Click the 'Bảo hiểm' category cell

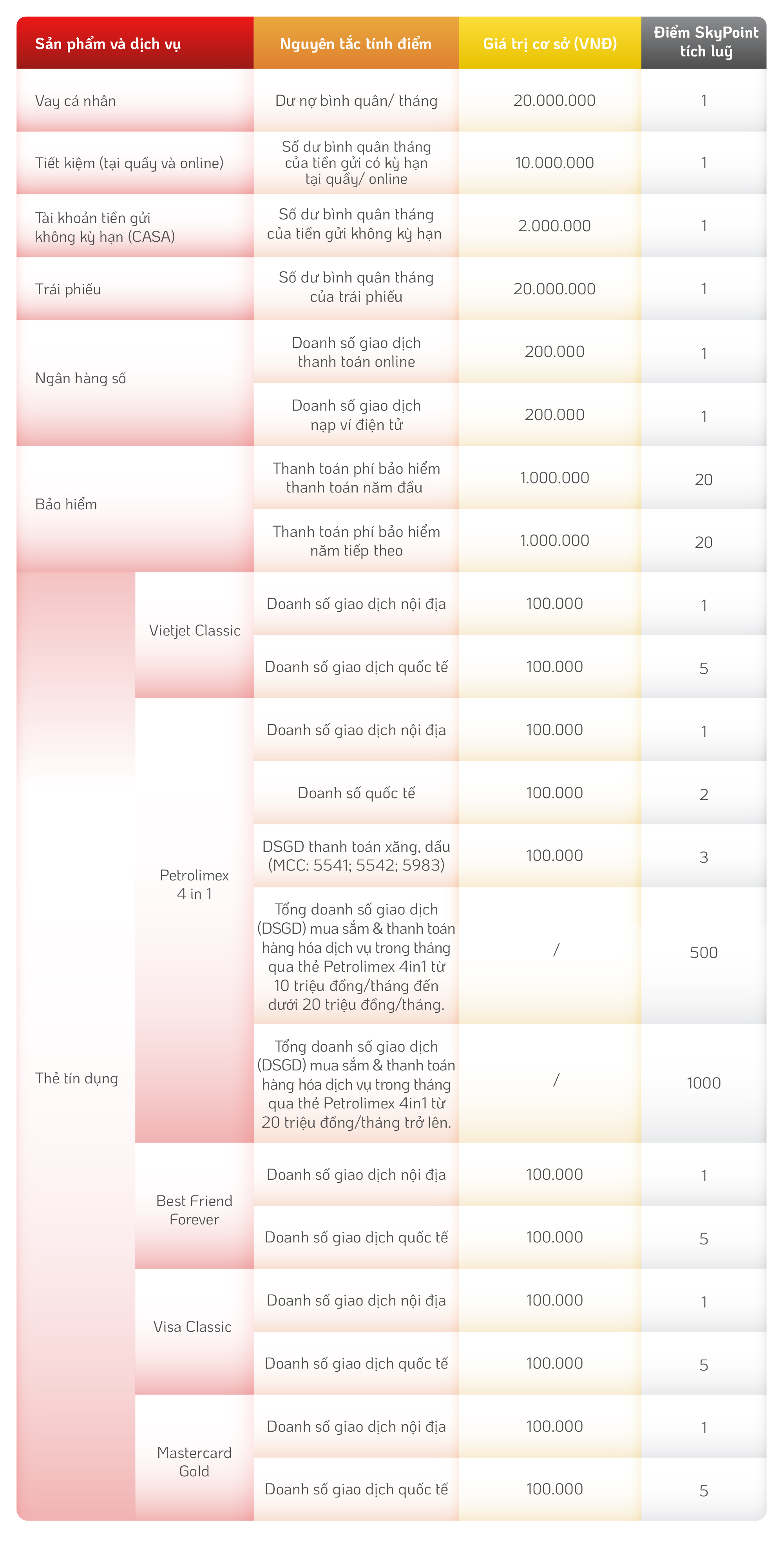[135, 509]
